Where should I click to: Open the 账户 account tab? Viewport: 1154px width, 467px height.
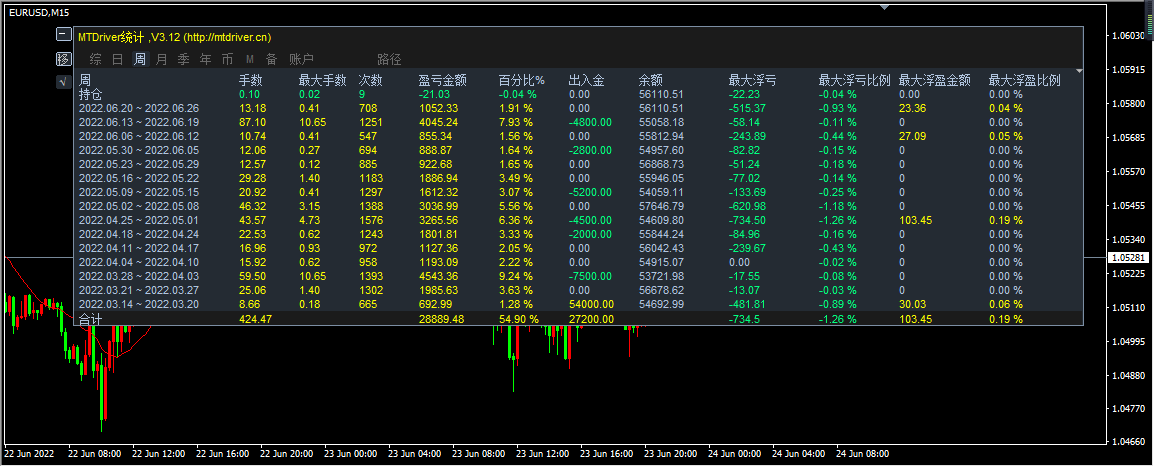(301, 60)
